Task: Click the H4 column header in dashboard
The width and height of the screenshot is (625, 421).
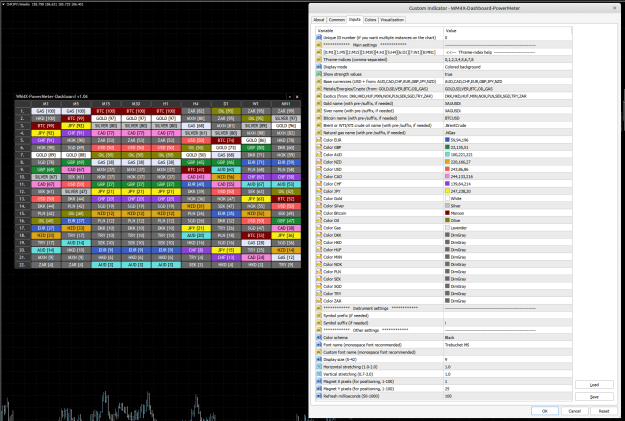Action: 196,104
